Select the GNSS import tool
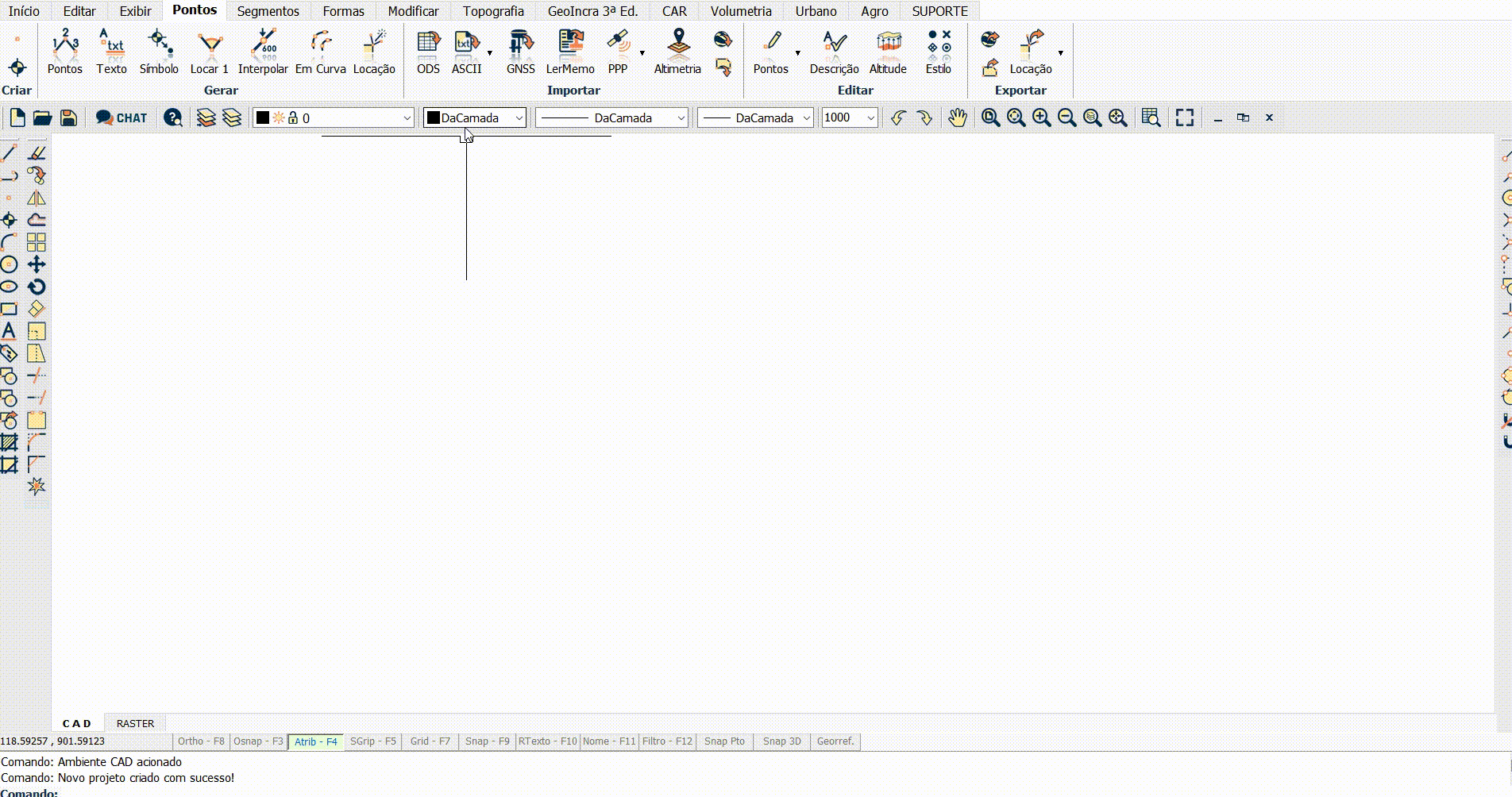1512x797 pixels. [520, 50]
